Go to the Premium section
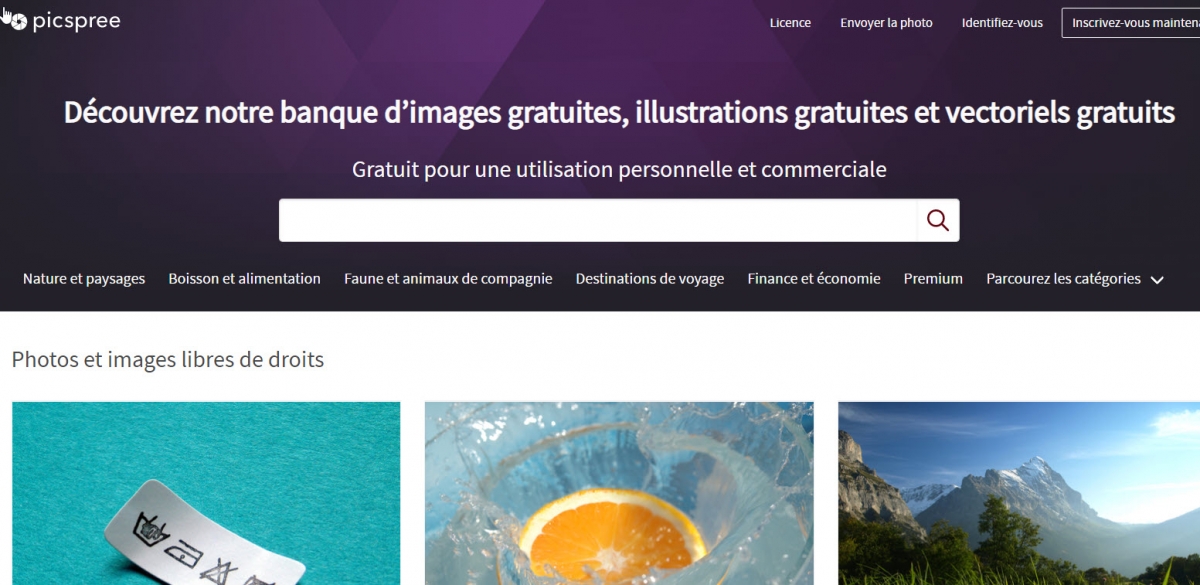Viewport: 1200px width, 585px height. pos(933,279)
